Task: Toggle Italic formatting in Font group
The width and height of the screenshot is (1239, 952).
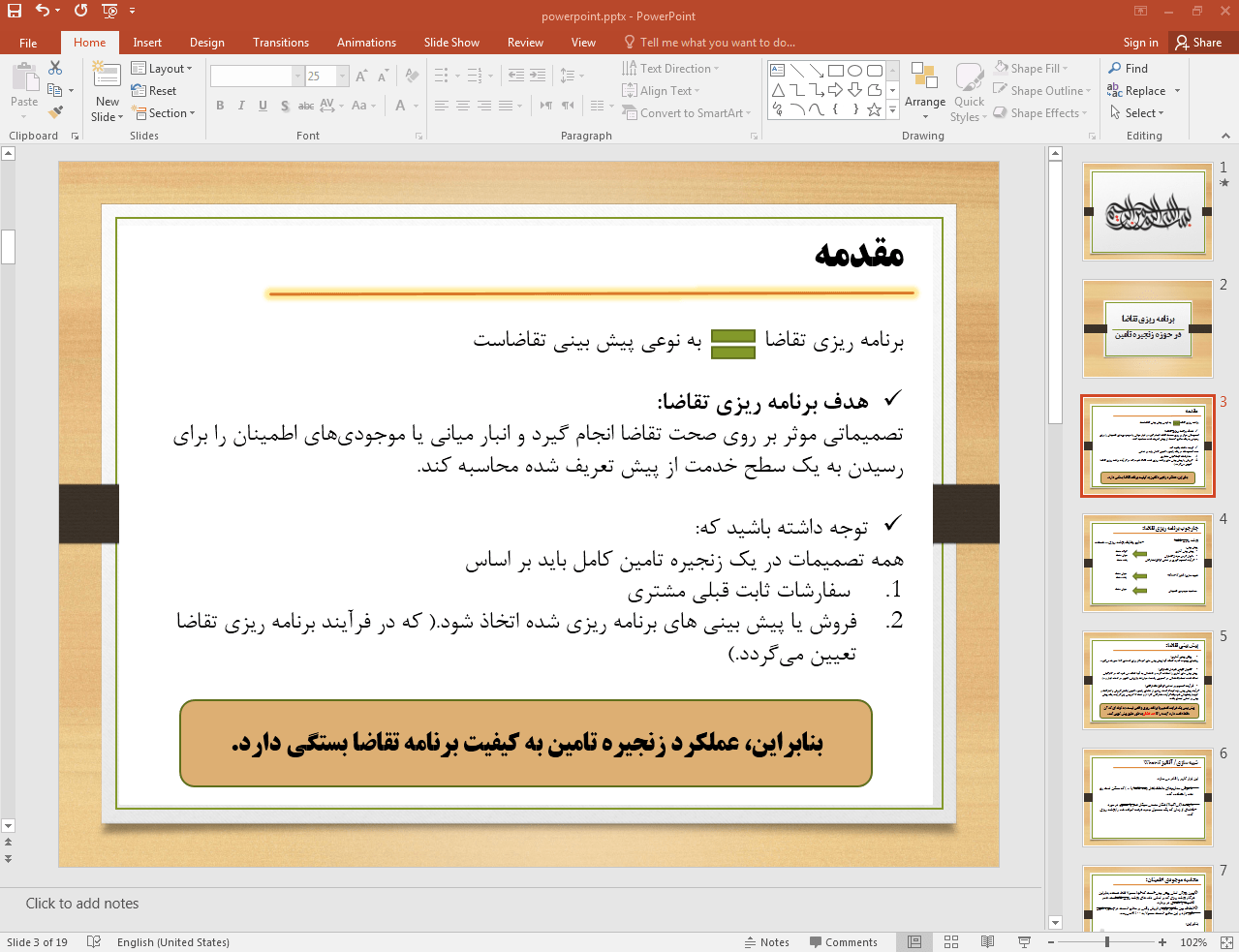Action: 241,106
